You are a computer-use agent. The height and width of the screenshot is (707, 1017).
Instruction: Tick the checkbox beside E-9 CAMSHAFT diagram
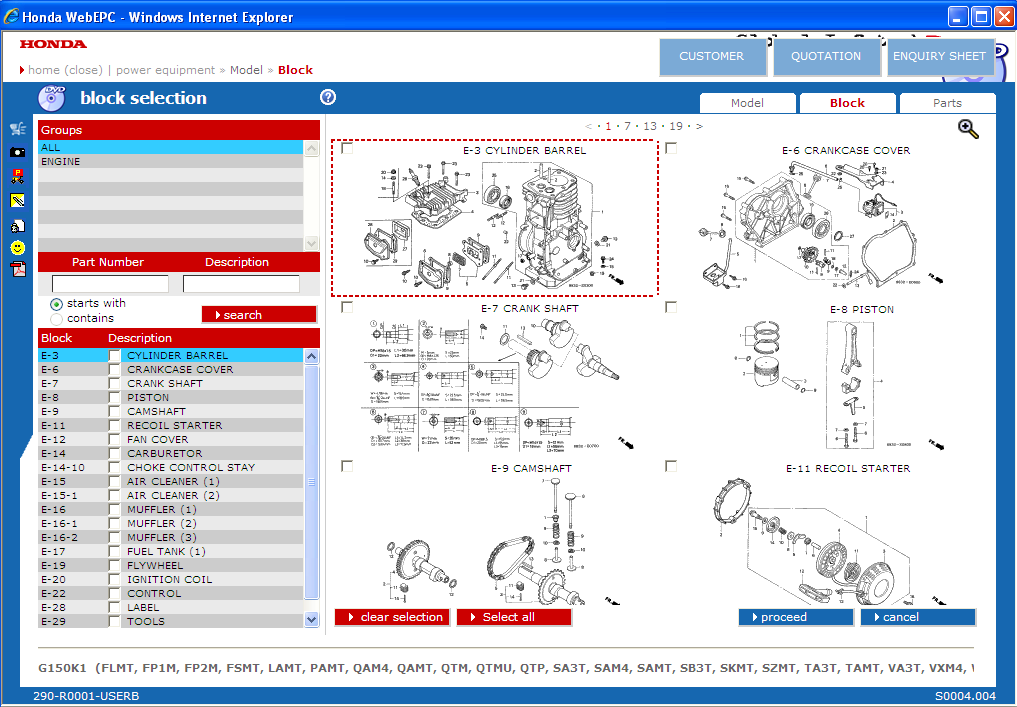(347, 466)
